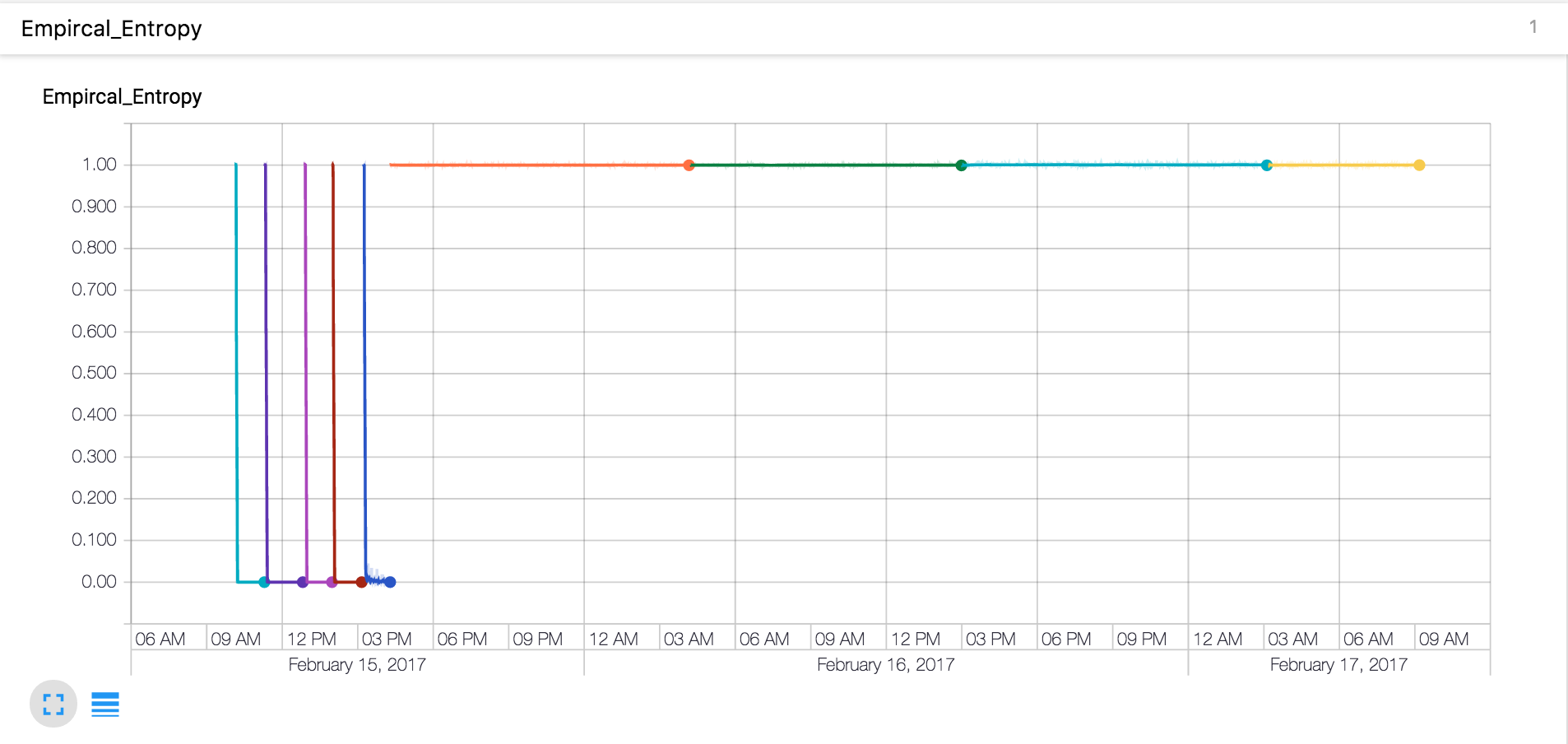This screenshot has width=1568, height=744.
Task: Click the y-axis label '0.100'
Action: pyautogui.click(x=94, y=540)
